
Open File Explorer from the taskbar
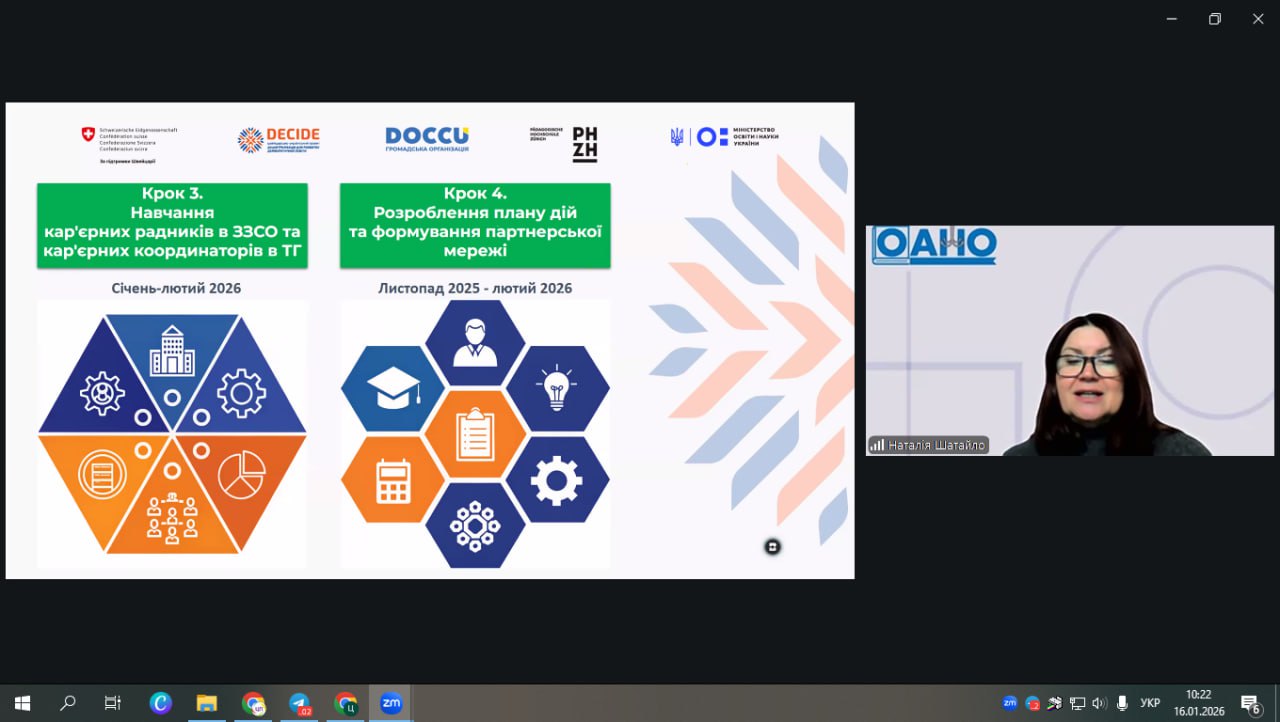(x=207, y=703)
